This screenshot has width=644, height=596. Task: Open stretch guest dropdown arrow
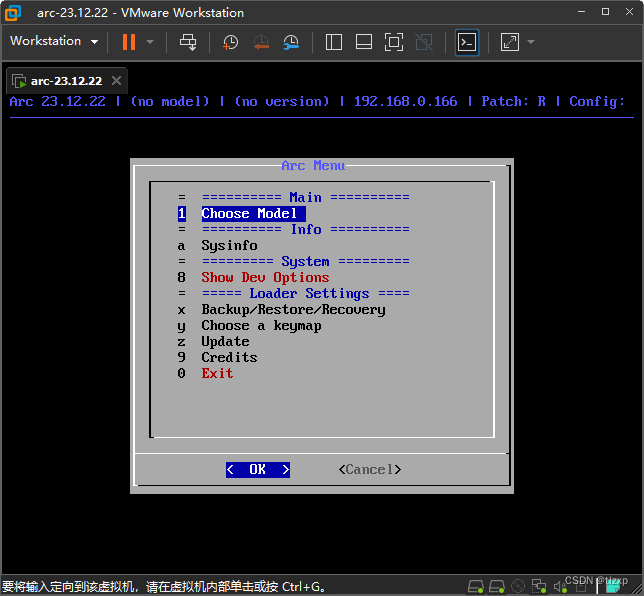coord(531,42)
